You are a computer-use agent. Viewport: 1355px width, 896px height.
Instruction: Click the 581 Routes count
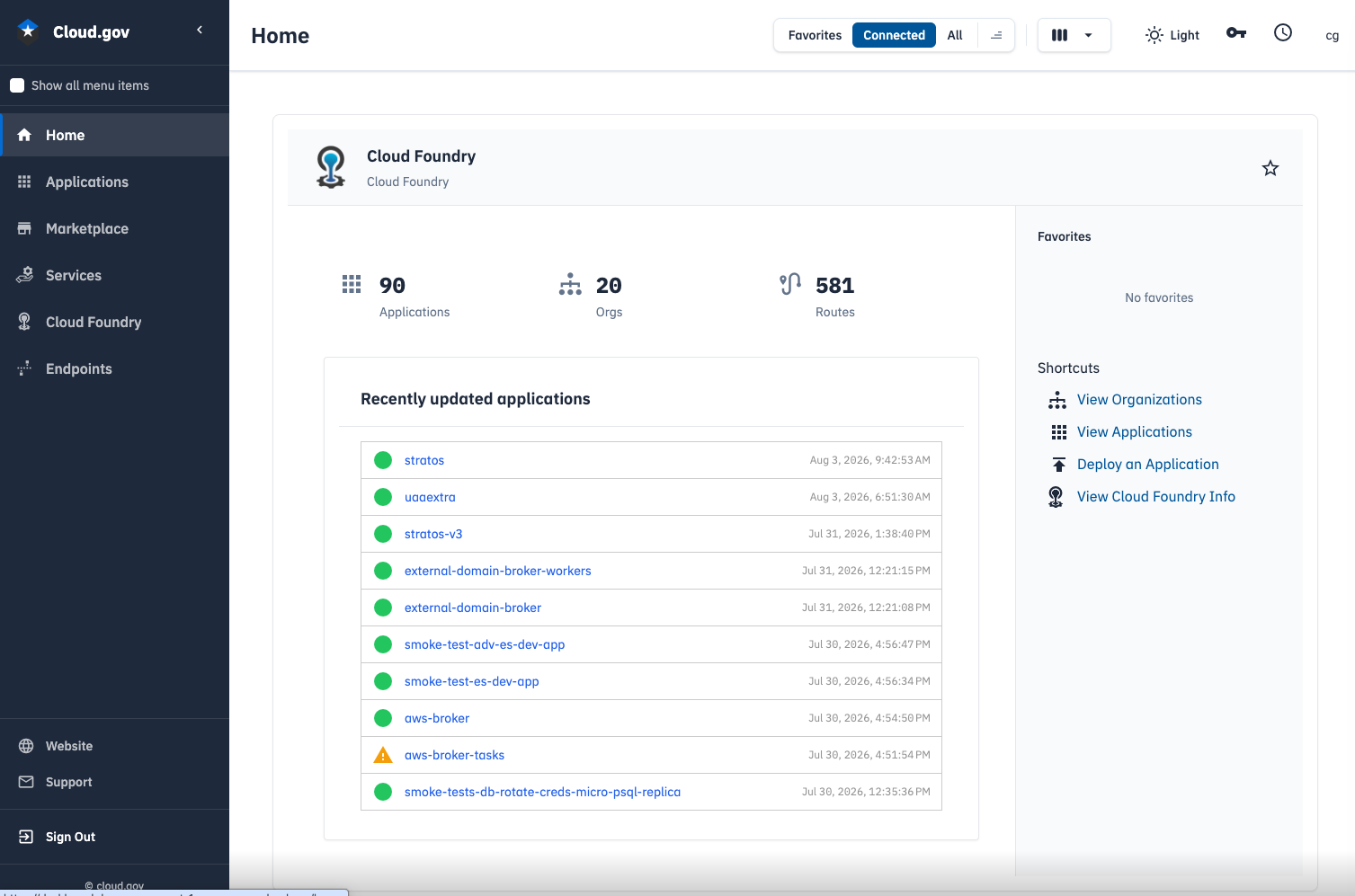click(x=834, y=286)
